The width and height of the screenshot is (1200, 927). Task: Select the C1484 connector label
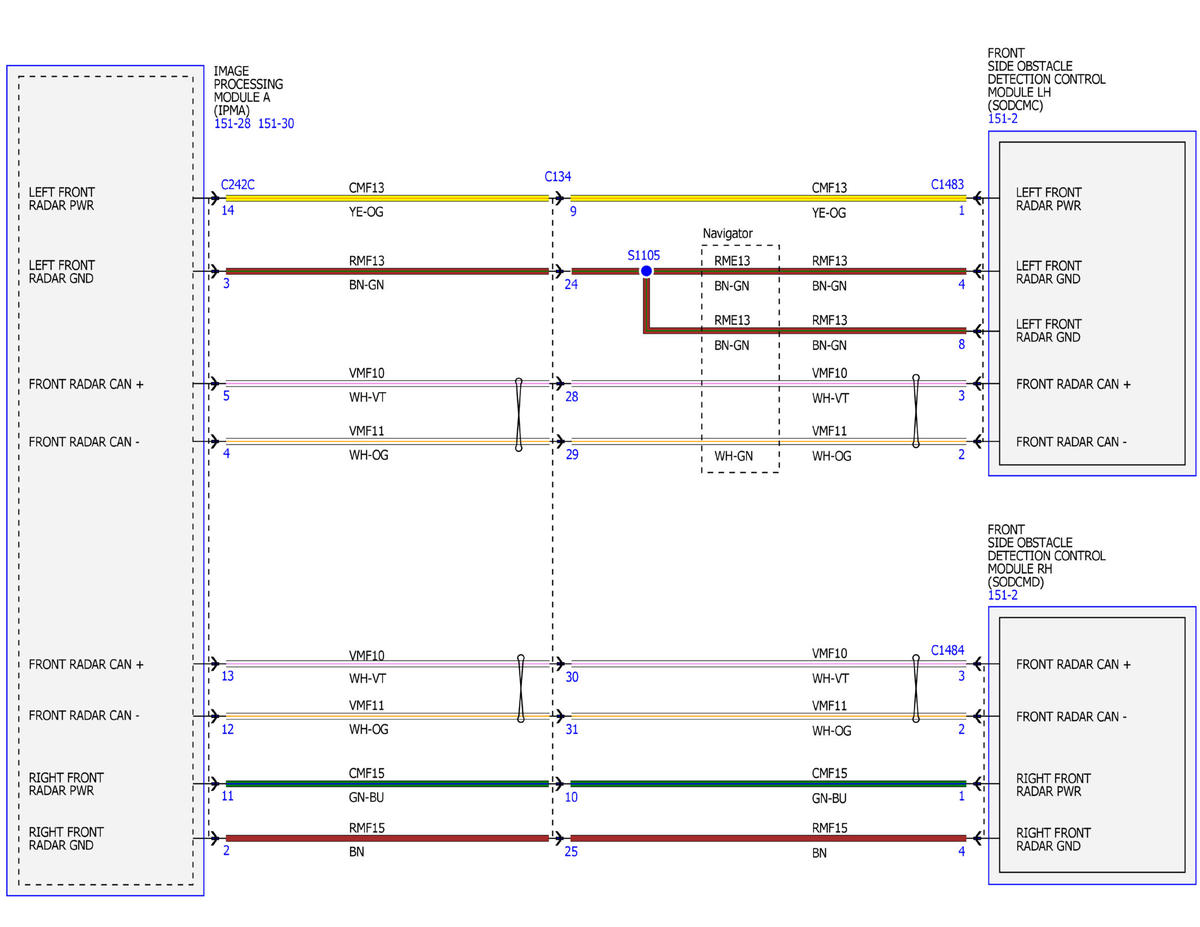pyautogui.click(x=948, y=650)
